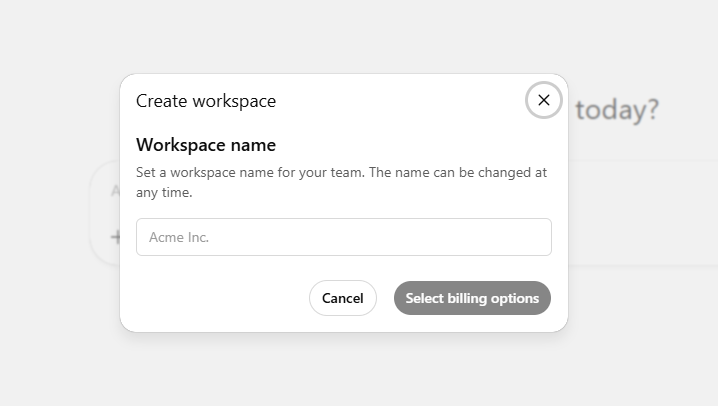Close the Create workspace dialog
The width and height of the screenshot is (718, 406).
pyautogui.click(x=544, y=100)
